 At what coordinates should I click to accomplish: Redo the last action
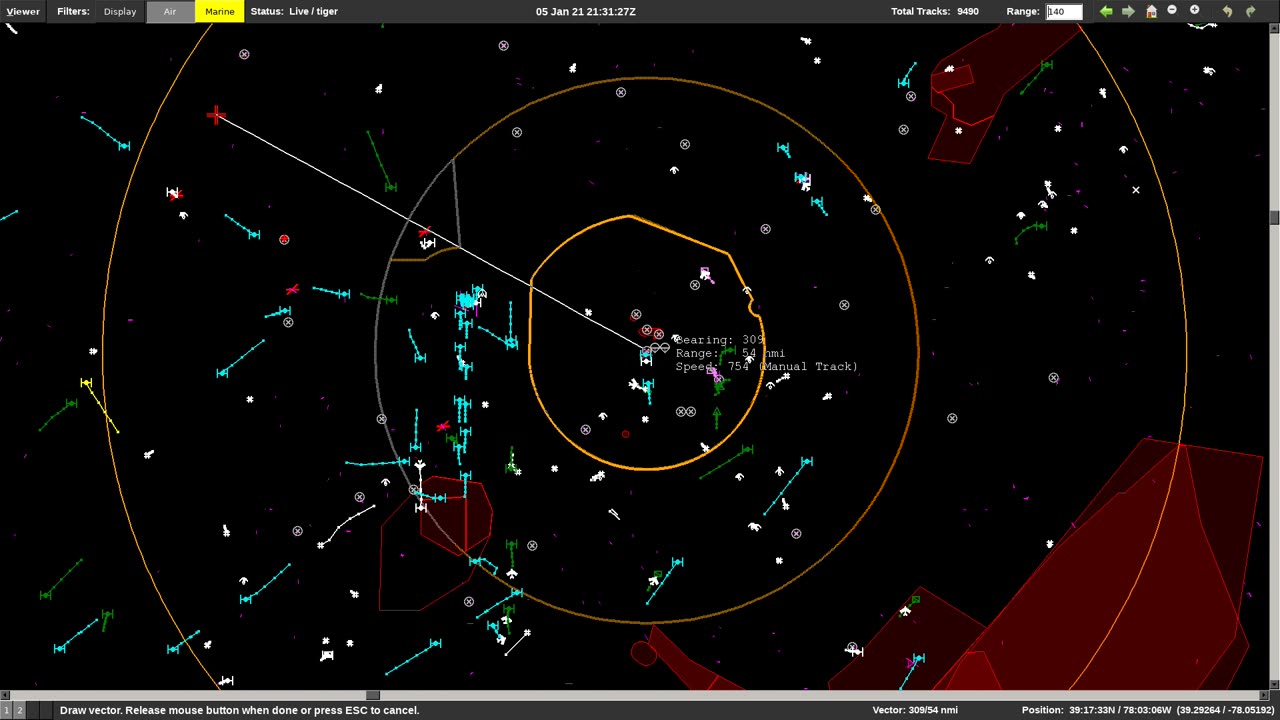click(x=1250, y=11)
